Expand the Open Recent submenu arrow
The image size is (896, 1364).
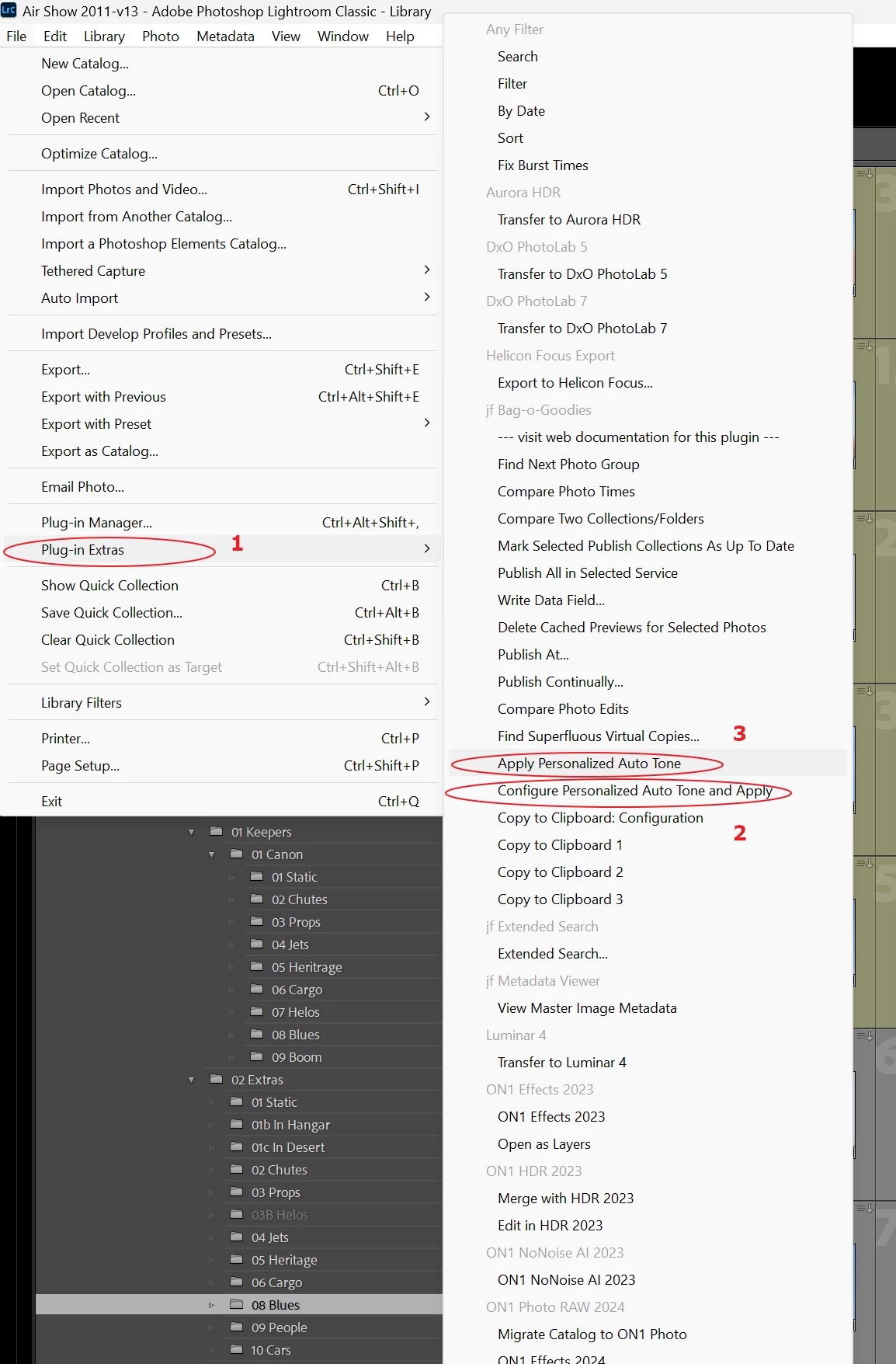point(427,117)
